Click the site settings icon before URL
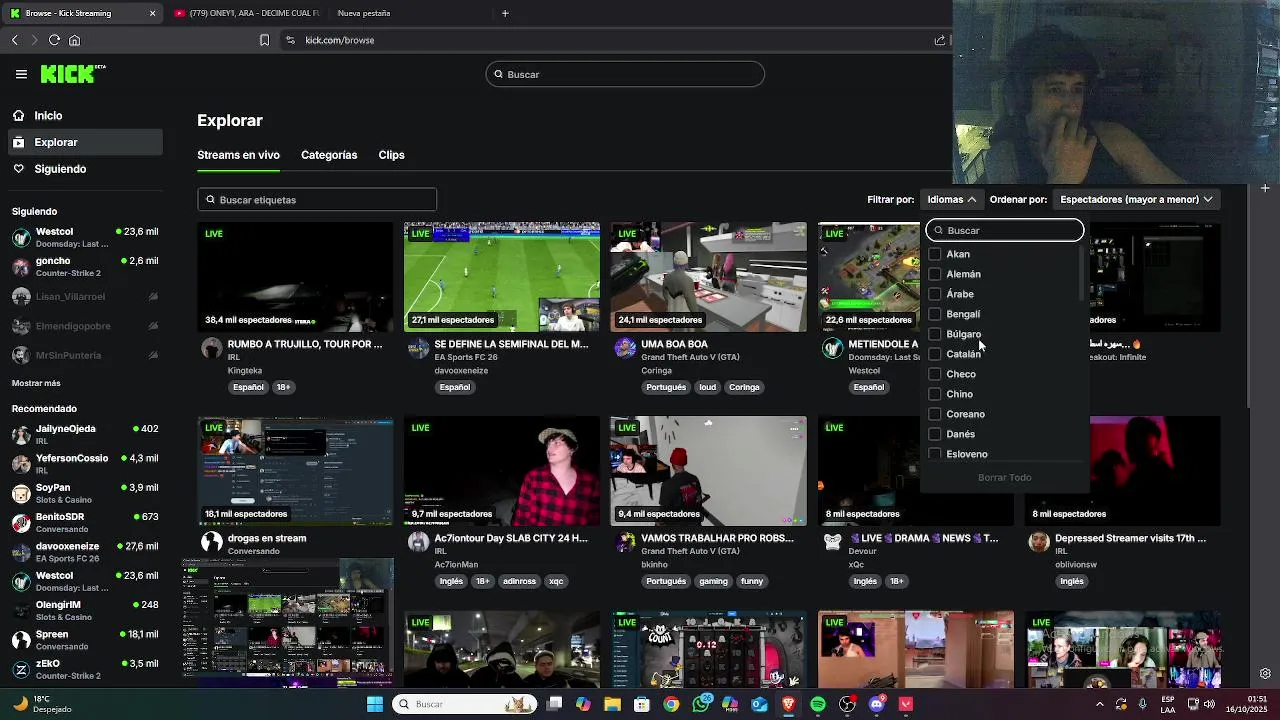This screenshot has height=720, width=1280. tap(290, 40)
